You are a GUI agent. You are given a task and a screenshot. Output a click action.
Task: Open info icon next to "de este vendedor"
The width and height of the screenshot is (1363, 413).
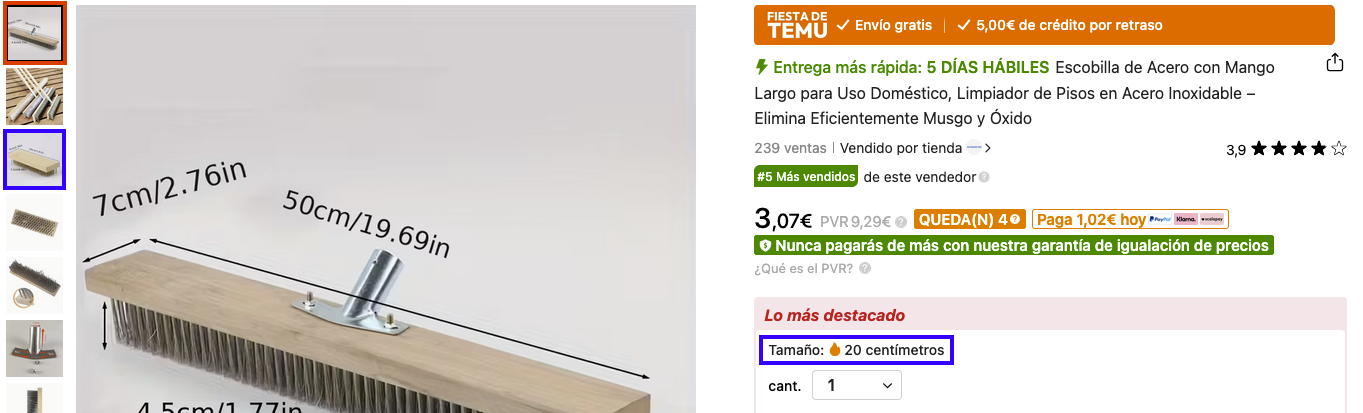tap(984, 177)
